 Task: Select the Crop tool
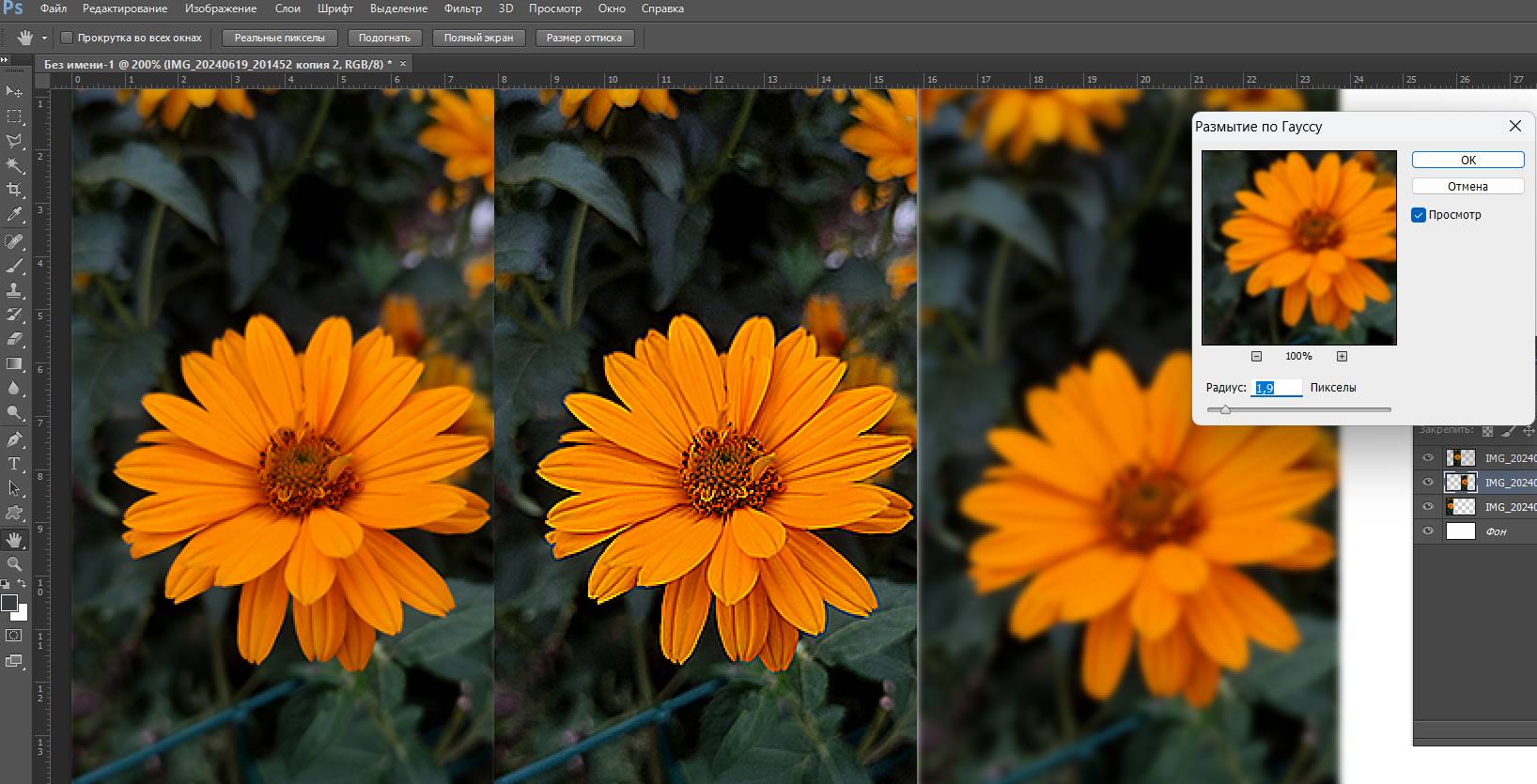14,190
